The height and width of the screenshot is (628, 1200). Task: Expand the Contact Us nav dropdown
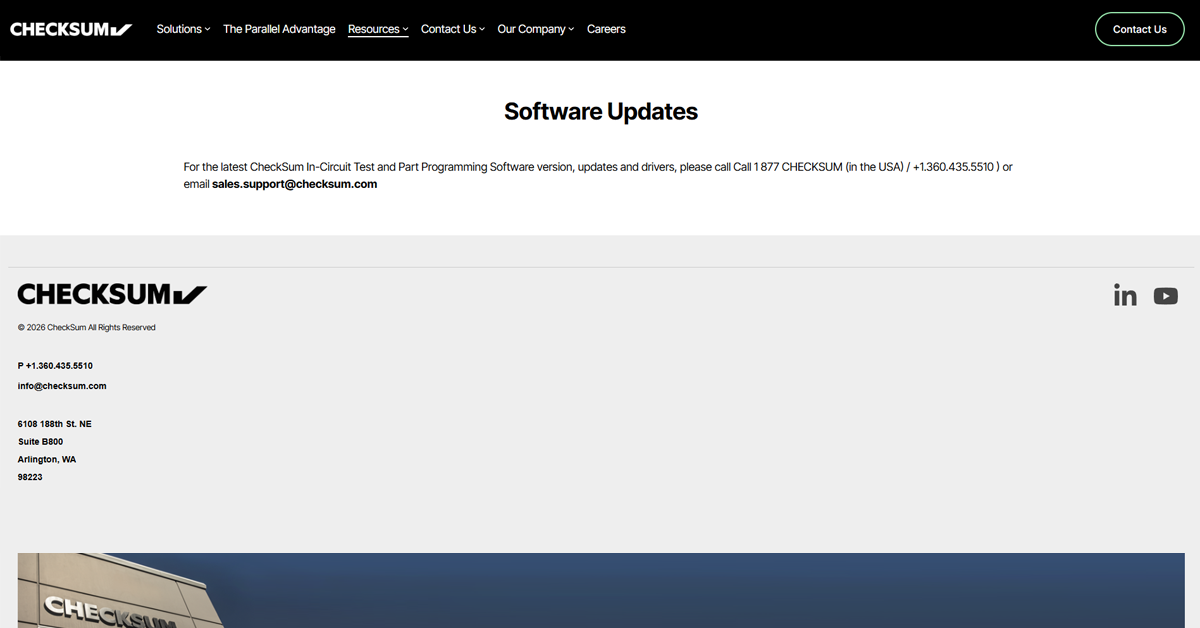453,29
